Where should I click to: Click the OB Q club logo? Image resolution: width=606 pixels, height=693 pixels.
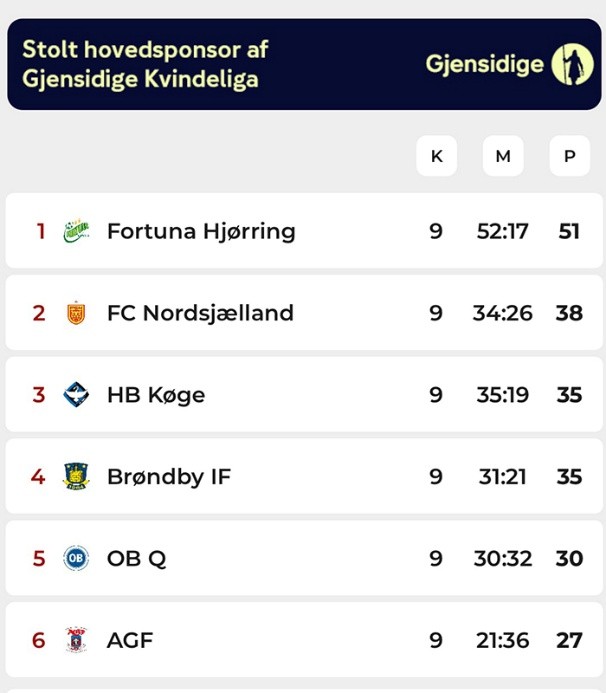click(x=76, y=558)
